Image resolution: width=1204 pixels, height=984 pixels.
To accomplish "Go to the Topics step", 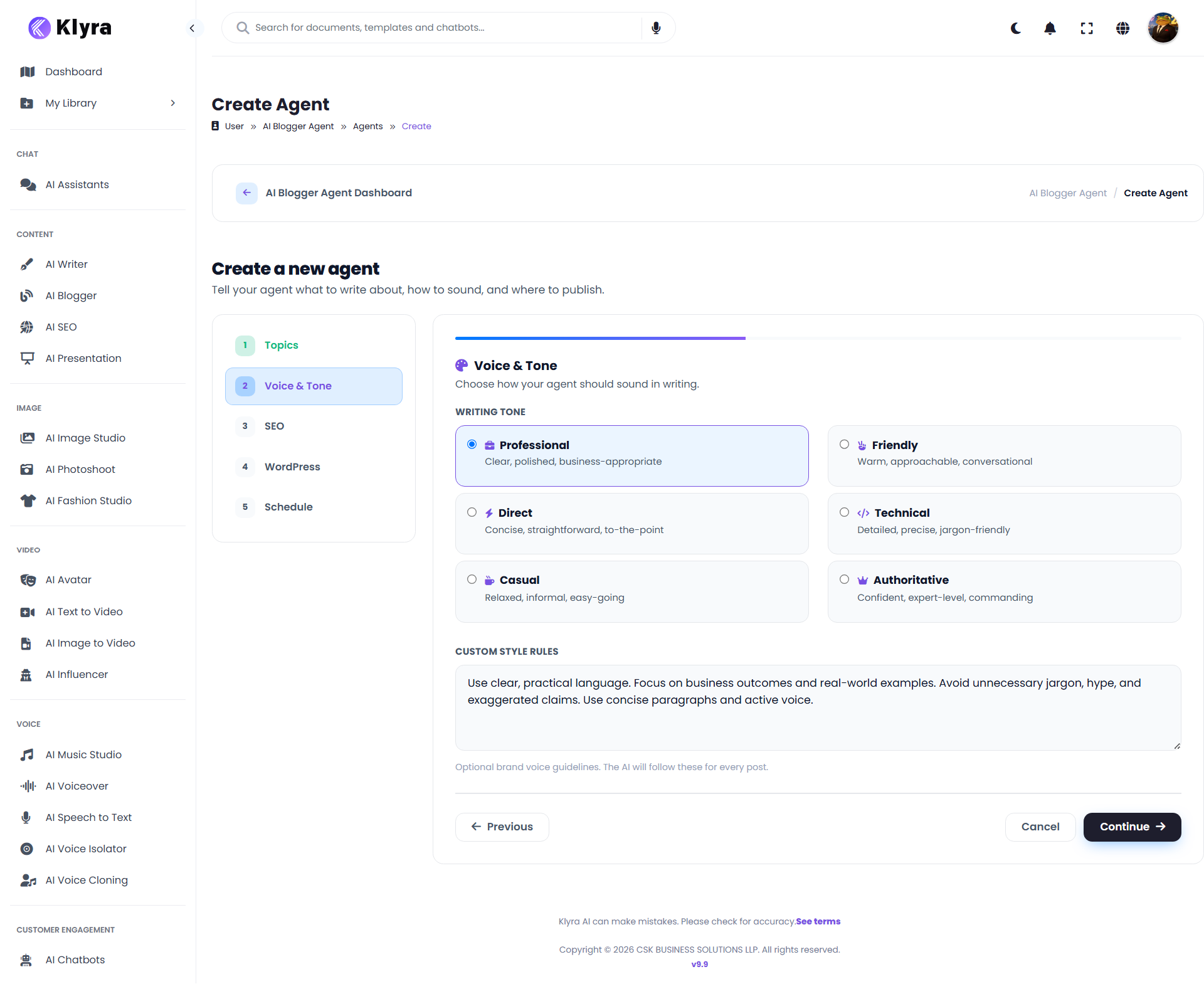I will coord(314,346).
